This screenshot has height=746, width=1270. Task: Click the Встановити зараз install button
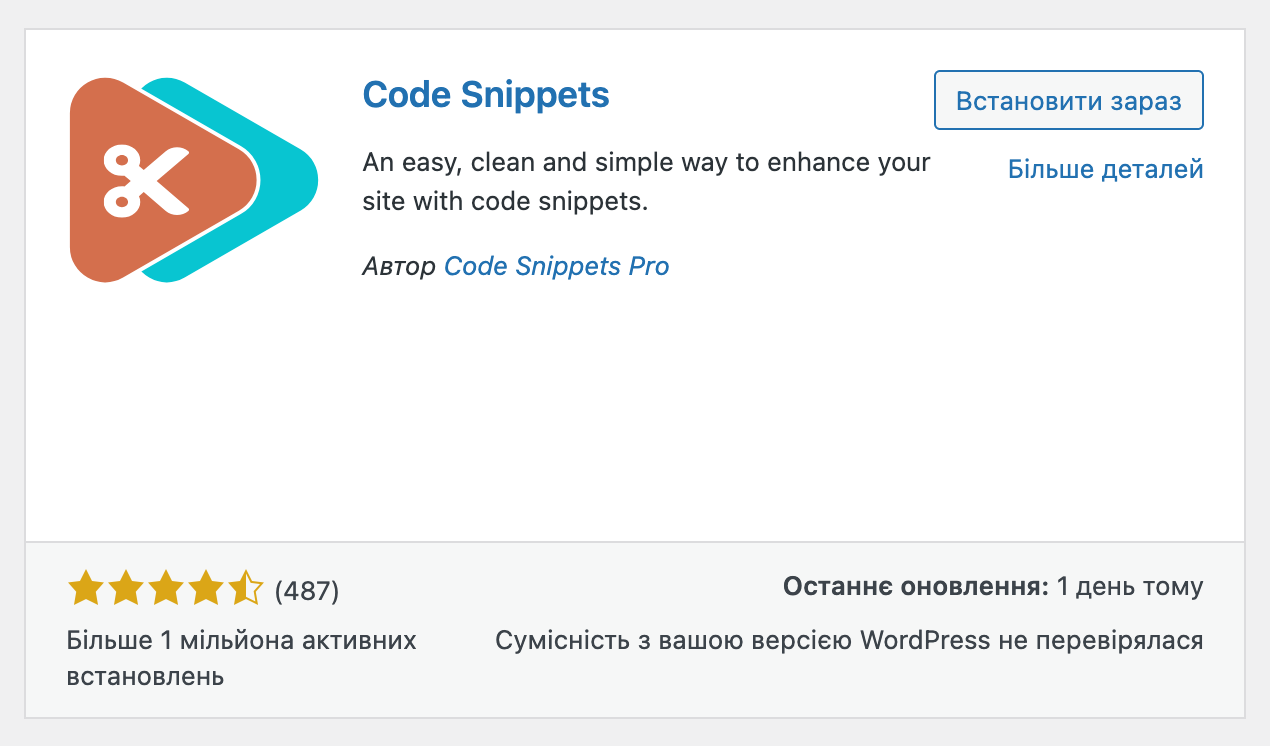click(1068, 100)
